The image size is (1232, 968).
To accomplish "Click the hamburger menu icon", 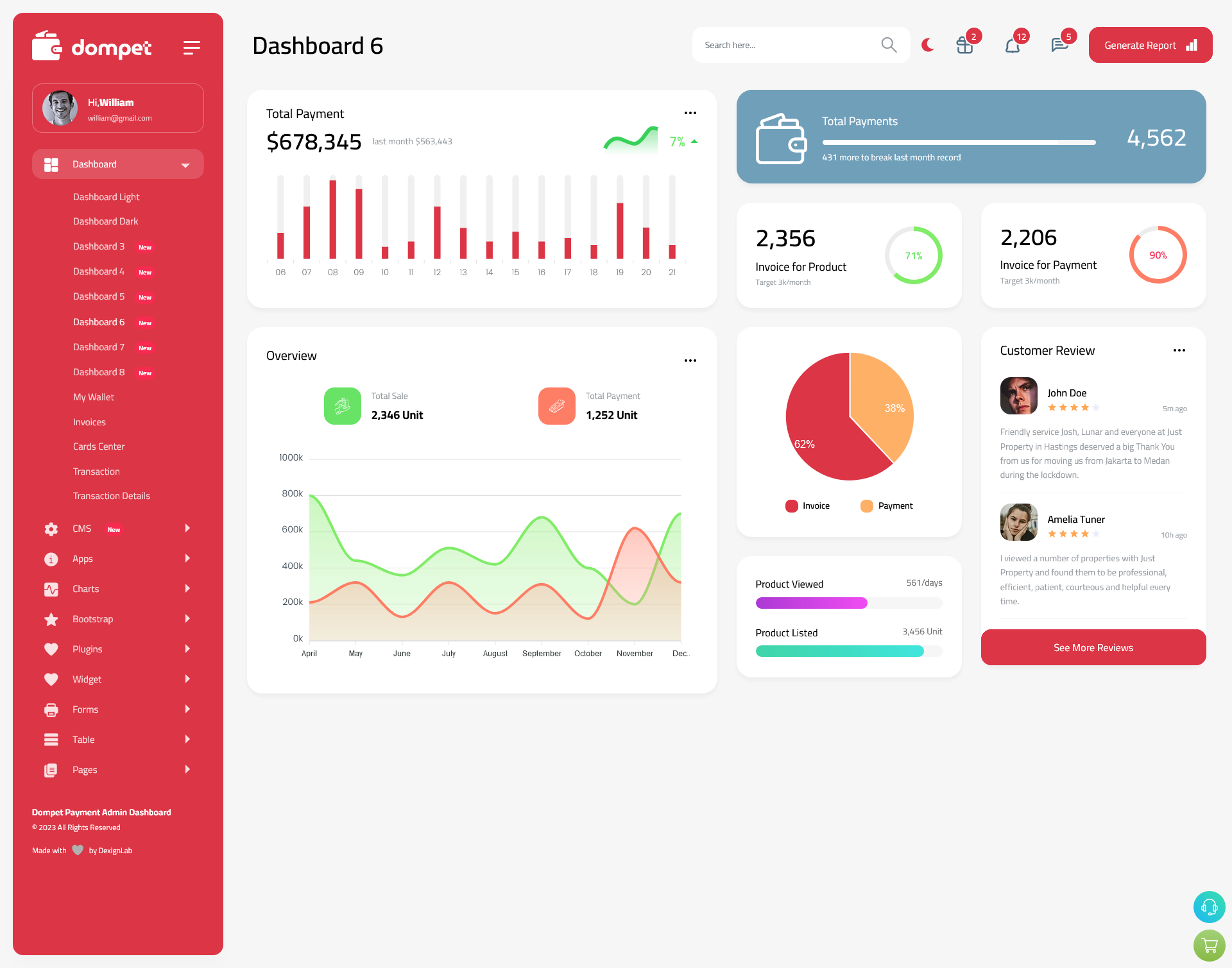I will click(x=192, y=47).
